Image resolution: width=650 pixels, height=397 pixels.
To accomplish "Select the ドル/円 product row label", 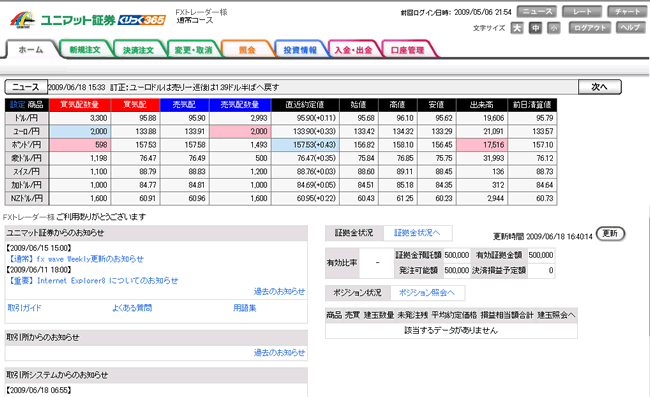I will (27, 118).
